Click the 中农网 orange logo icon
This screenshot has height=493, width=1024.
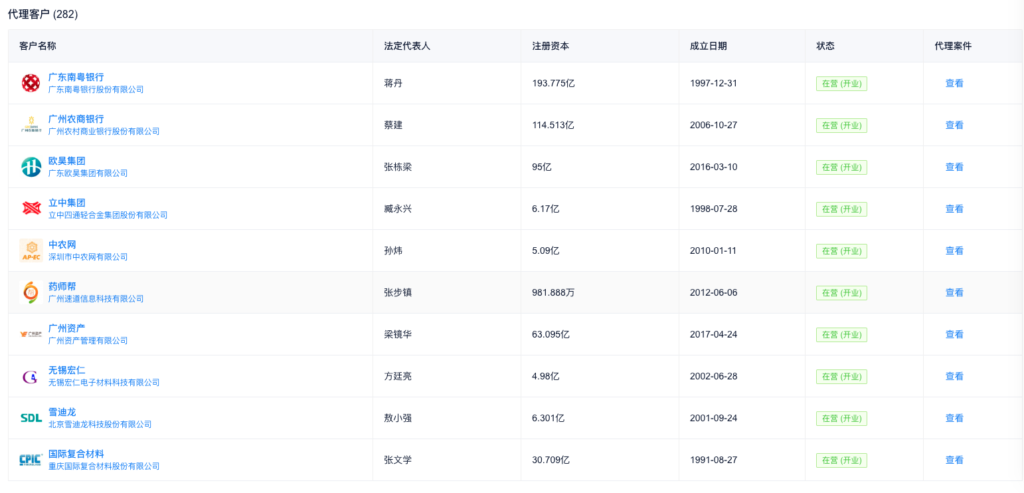click(30, 251)
